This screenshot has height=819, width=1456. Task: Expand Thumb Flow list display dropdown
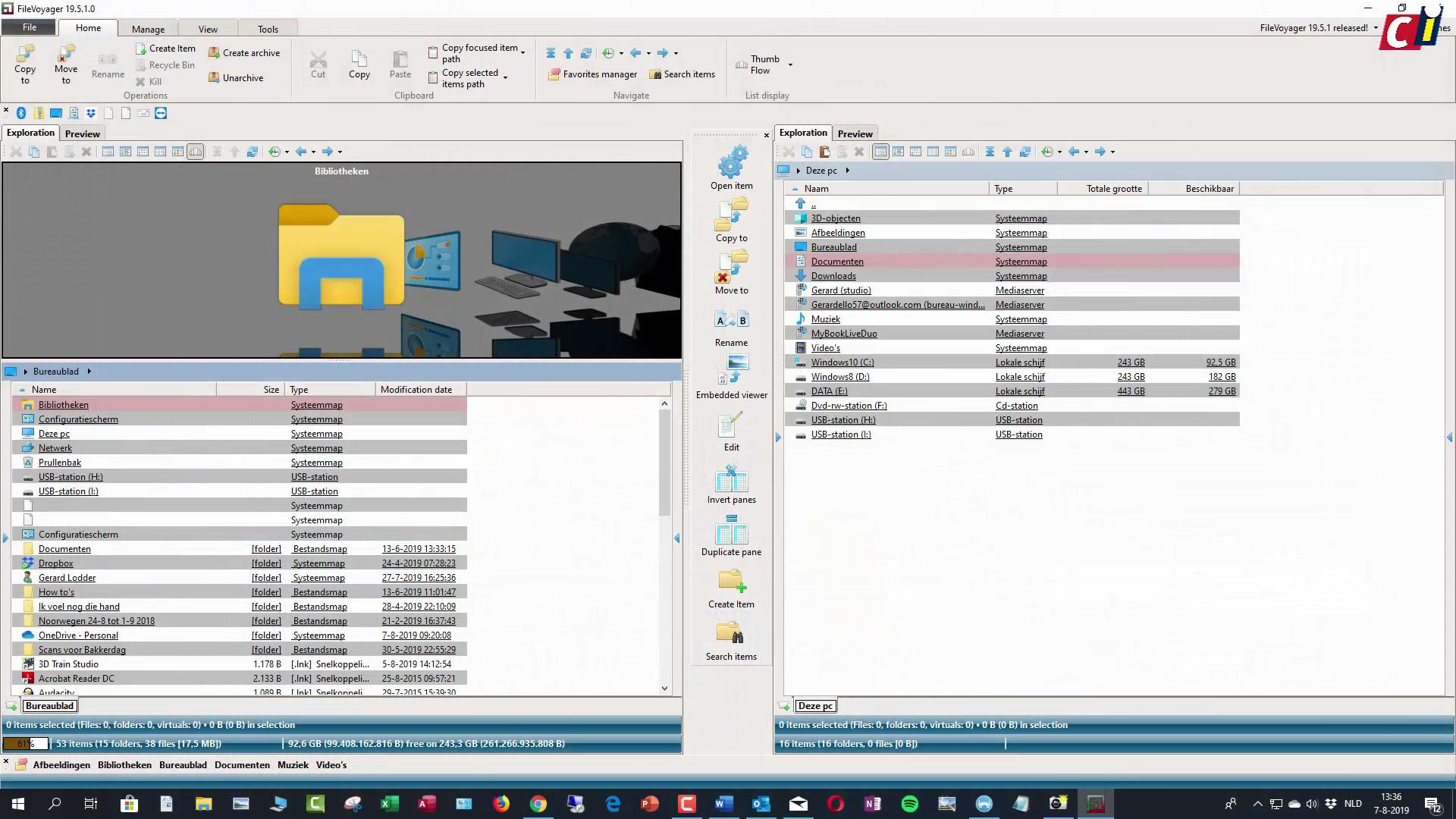(790, 65)
